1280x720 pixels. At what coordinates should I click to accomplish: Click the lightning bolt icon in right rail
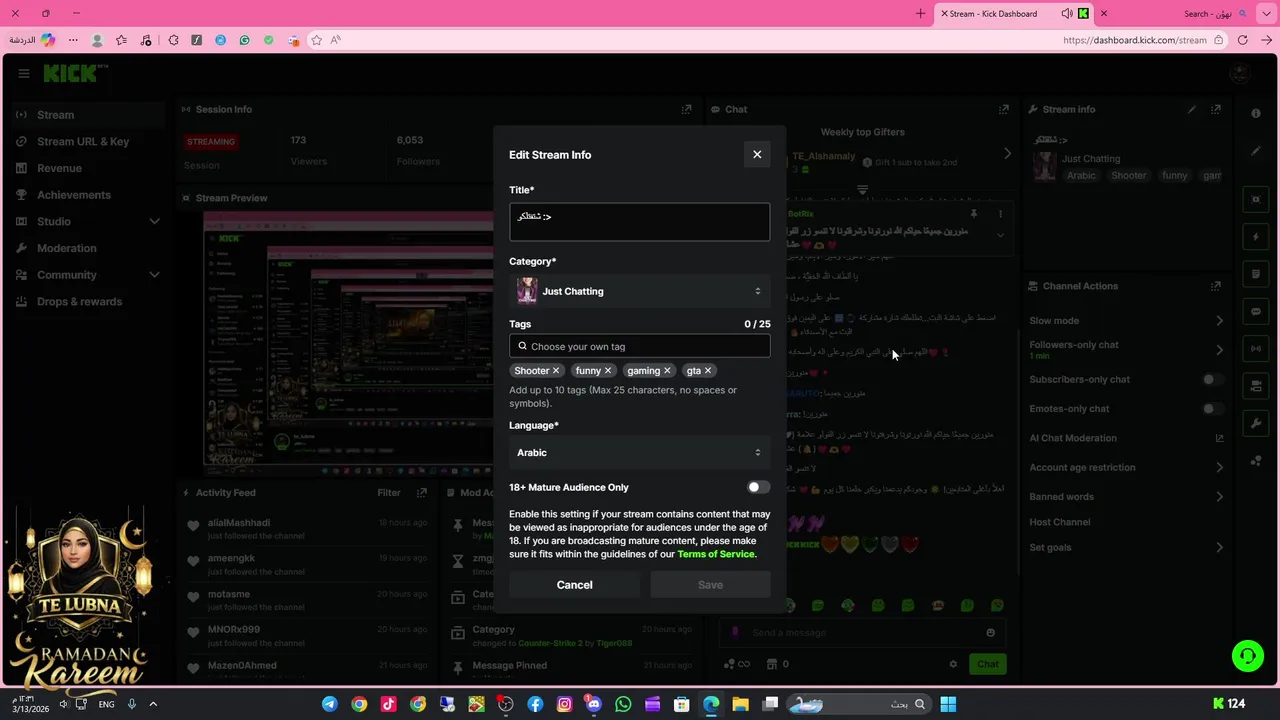coord(1256,237)
